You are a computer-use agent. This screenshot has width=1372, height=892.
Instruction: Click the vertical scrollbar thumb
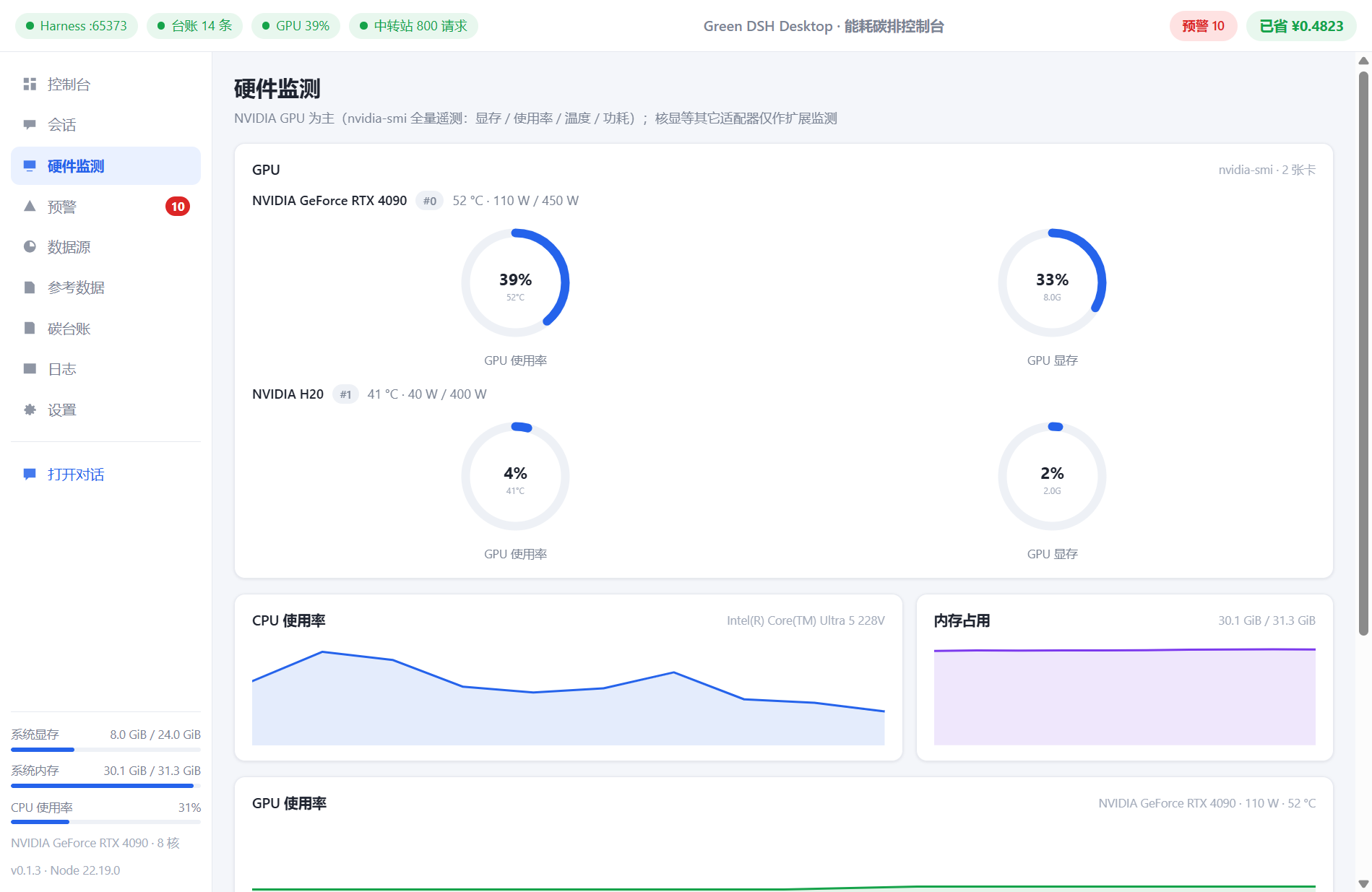tap(1363, 353)
